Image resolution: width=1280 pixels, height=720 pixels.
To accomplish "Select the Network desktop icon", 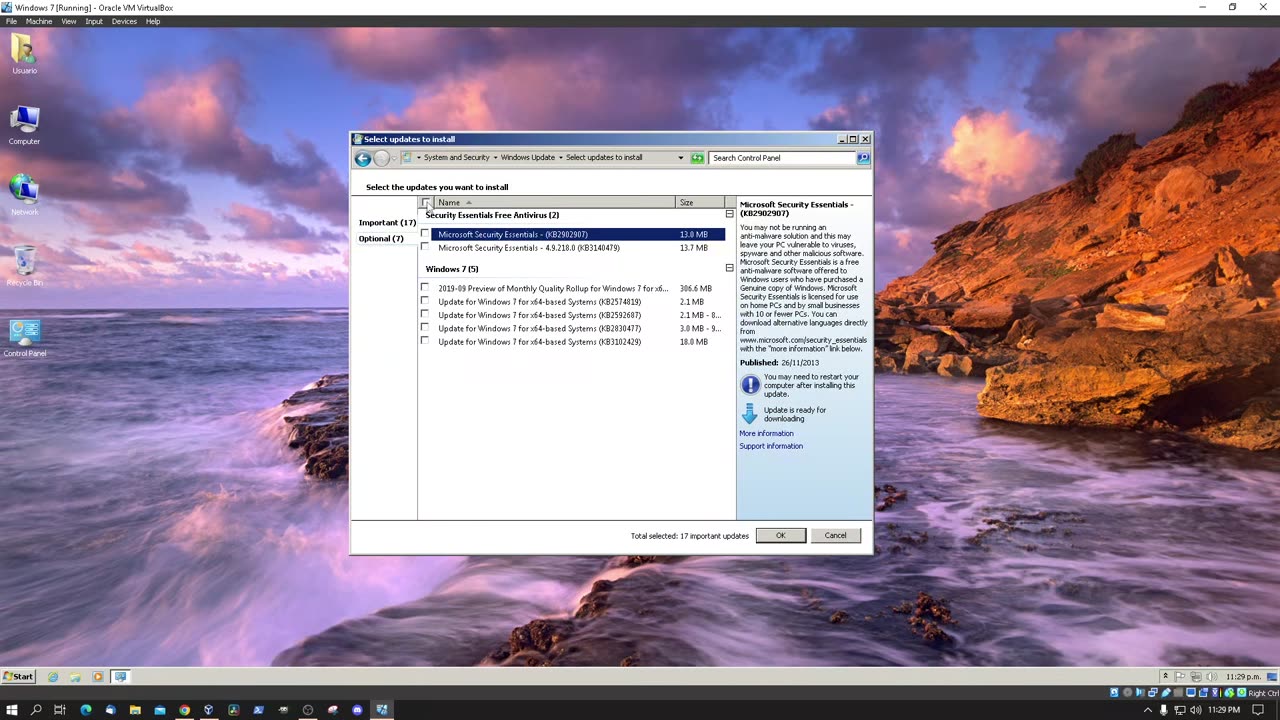I will [x=24, y=196].
